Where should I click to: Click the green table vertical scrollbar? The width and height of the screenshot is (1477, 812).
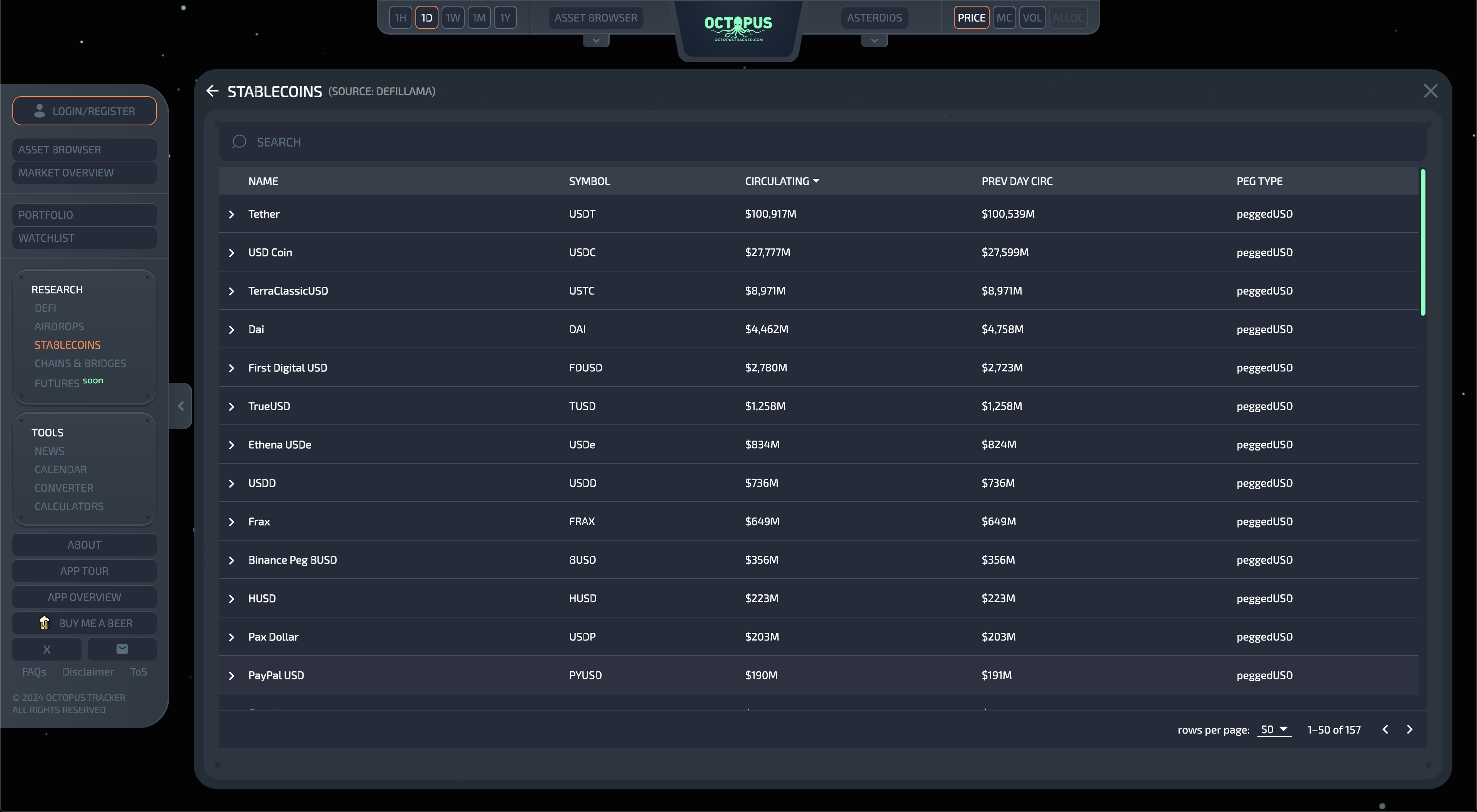[1422, 242]
